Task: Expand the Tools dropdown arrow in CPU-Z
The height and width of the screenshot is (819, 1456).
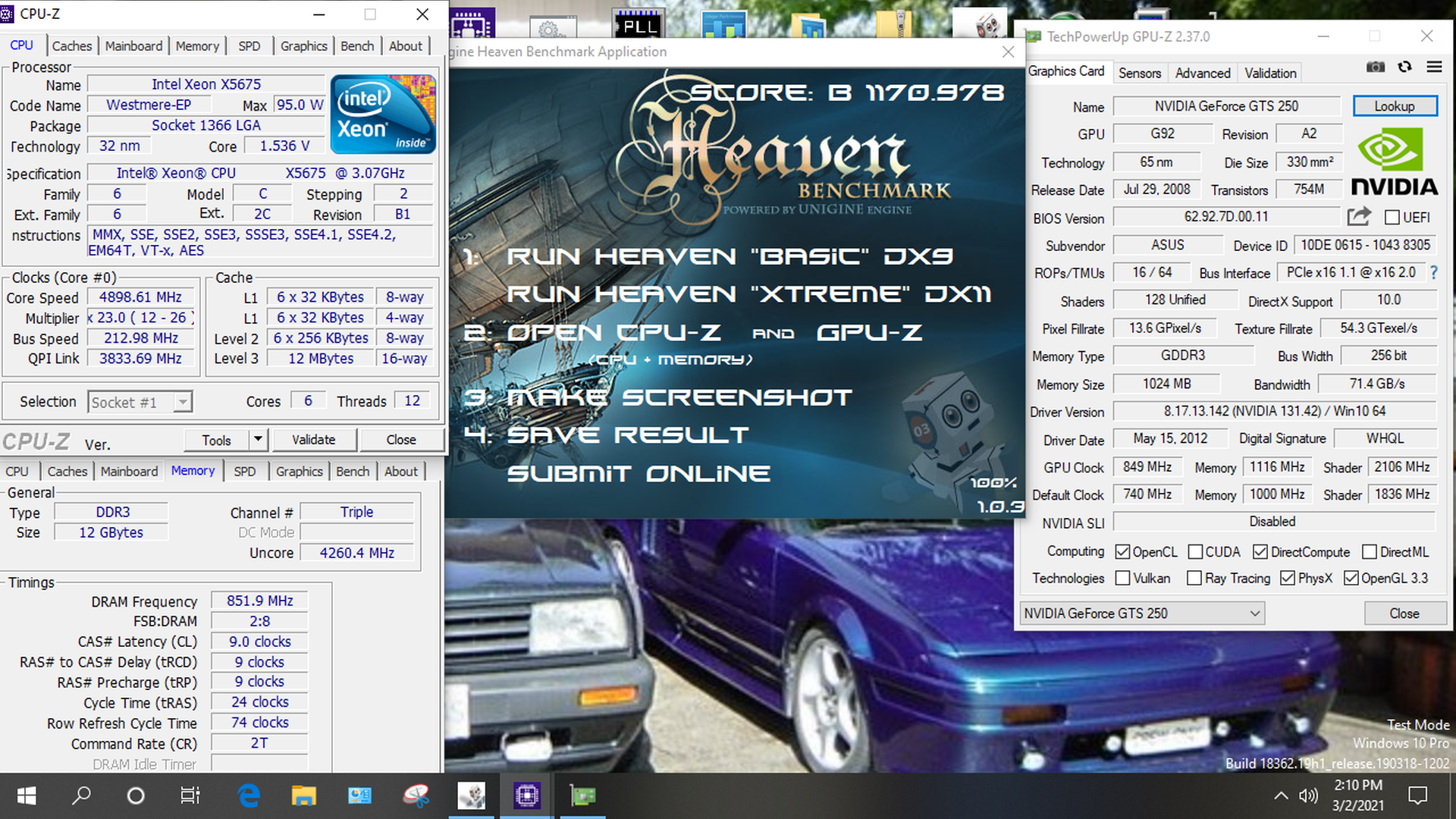Action: pos(258,439)
